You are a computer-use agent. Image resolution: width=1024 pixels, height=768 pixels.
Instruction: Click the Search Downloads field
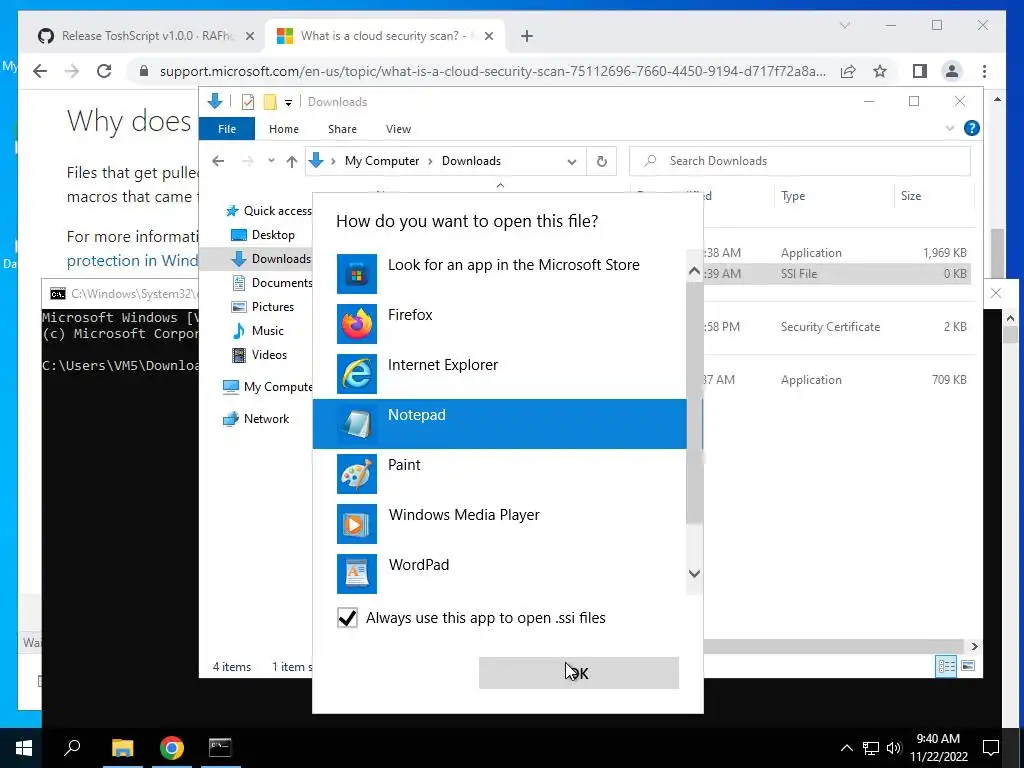click(799, 161)
